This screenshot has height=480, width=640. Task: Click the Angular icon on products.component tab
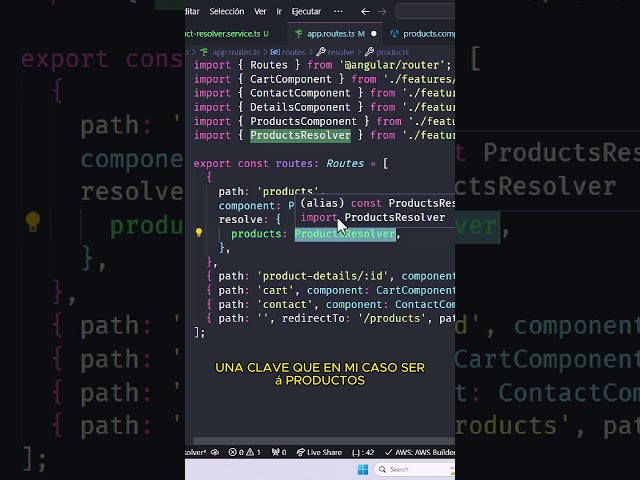pyautogui.click(x=394, y=34)
